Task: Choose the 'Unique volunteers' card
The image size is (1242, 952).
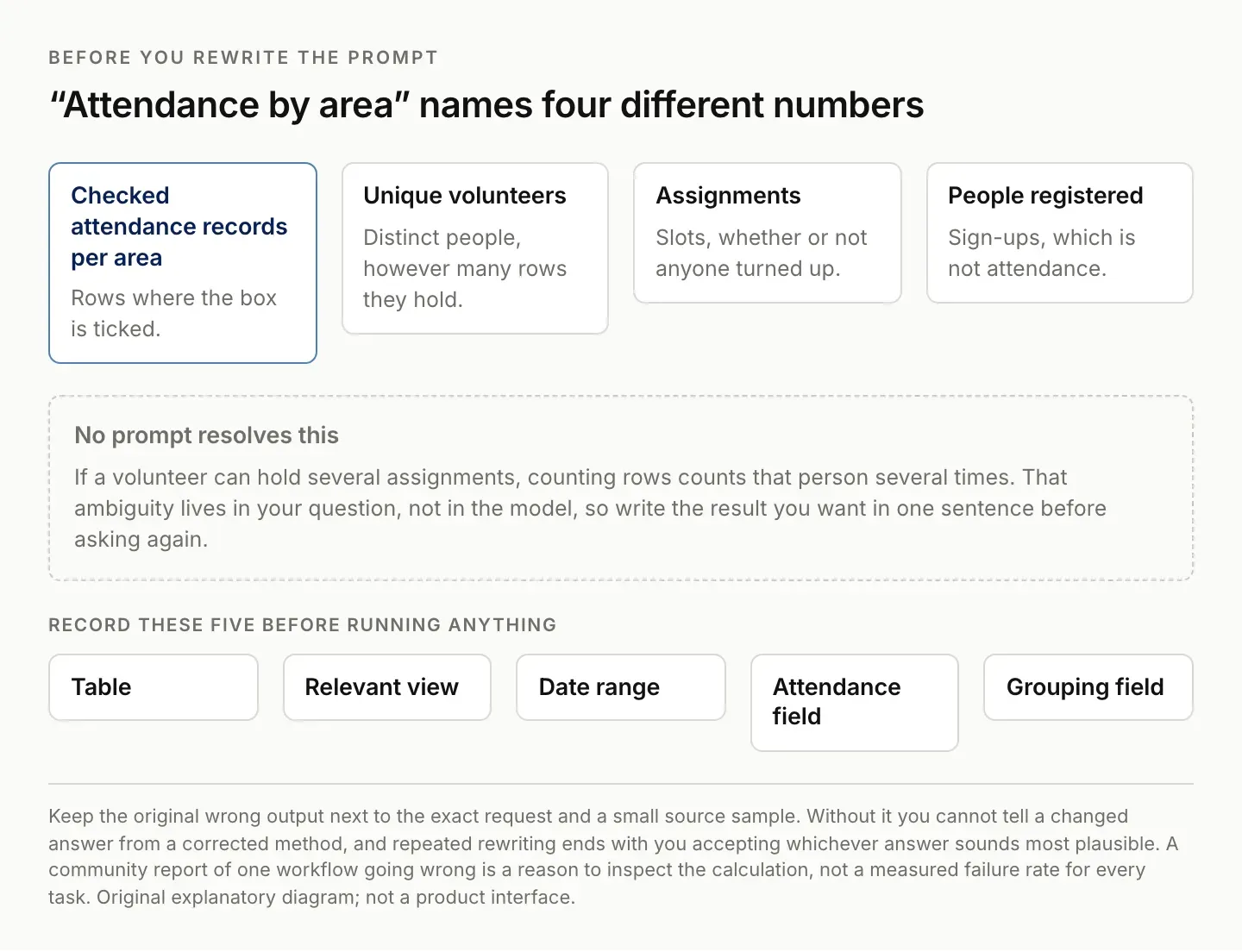Action: click(475, 248)
